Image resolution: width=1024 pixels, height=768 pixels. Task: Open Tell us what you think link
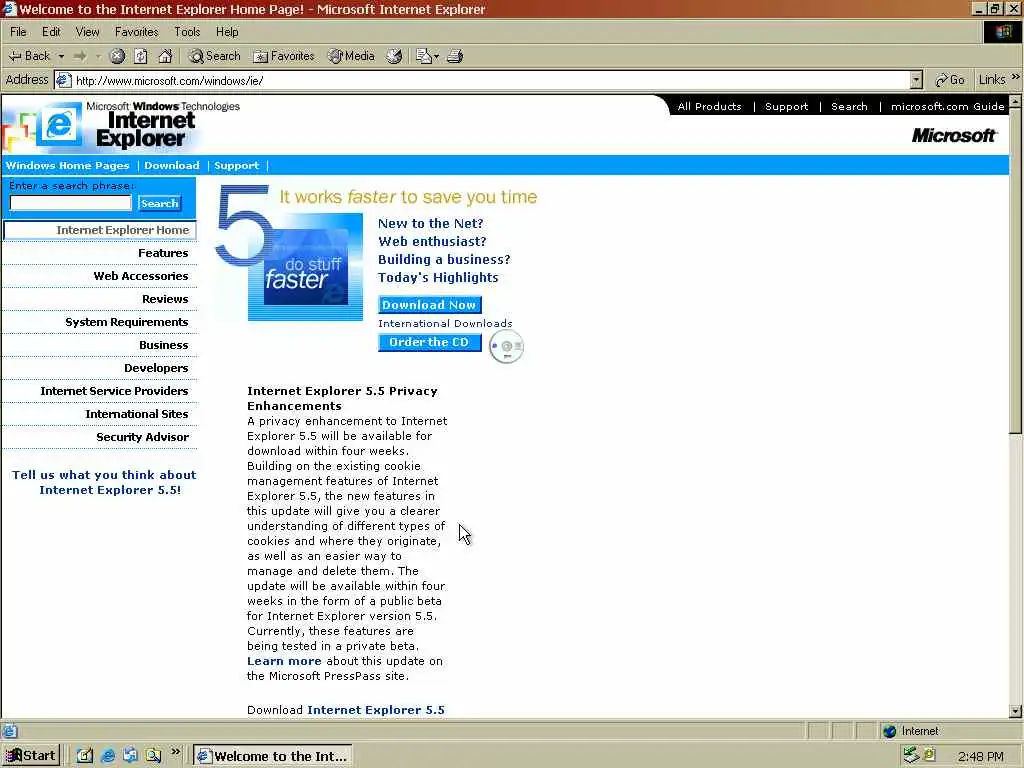point(104,483)
